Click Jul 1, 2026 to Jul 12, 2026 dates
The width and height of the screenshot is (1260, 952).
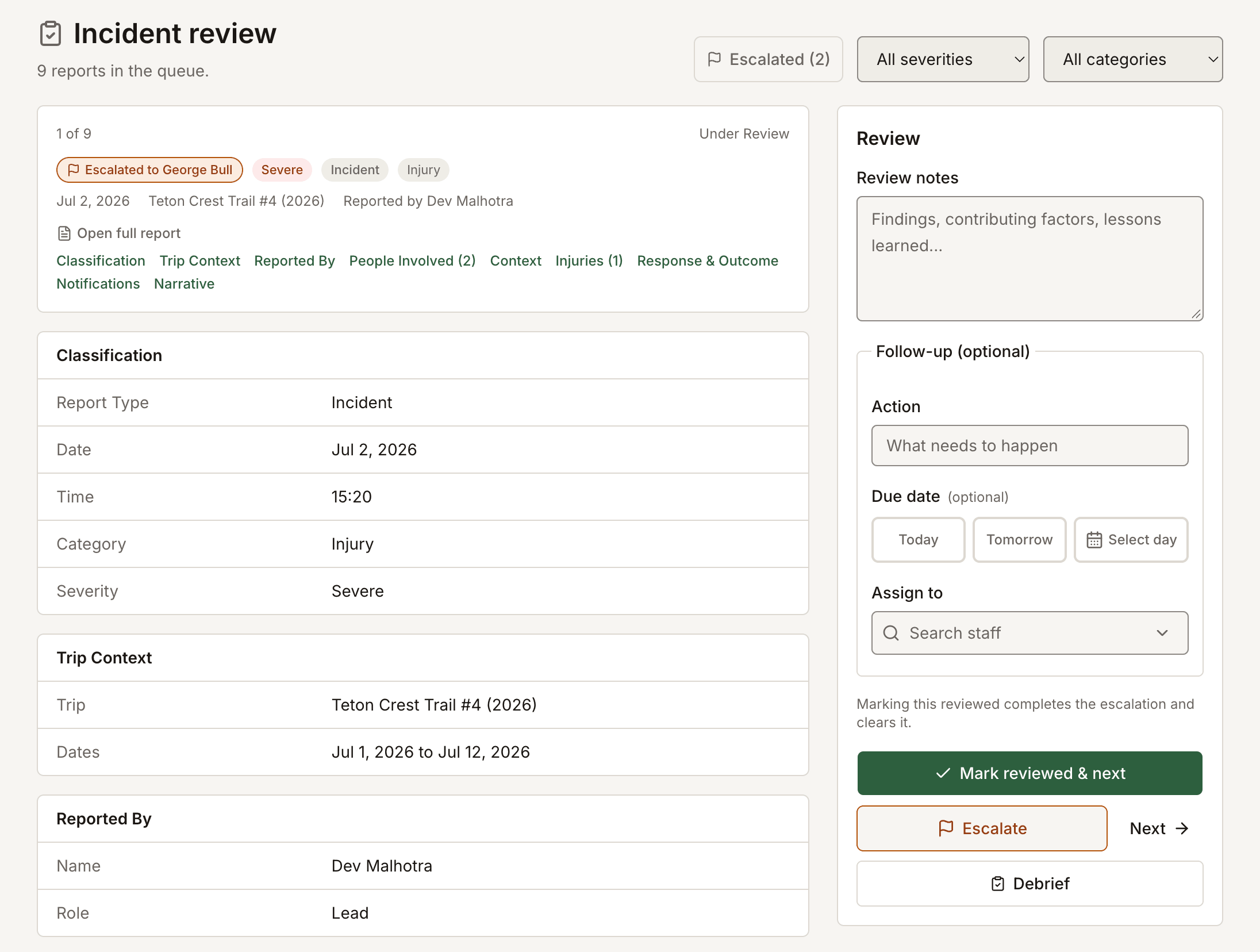(x=431, y=752)
